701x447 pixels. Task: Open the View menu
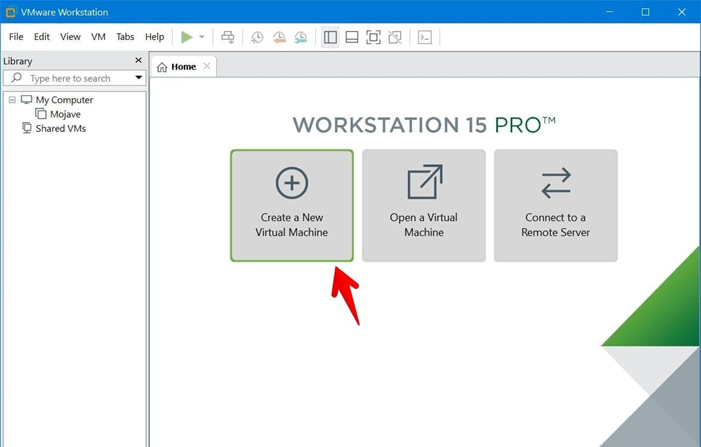tap(70, 37)
